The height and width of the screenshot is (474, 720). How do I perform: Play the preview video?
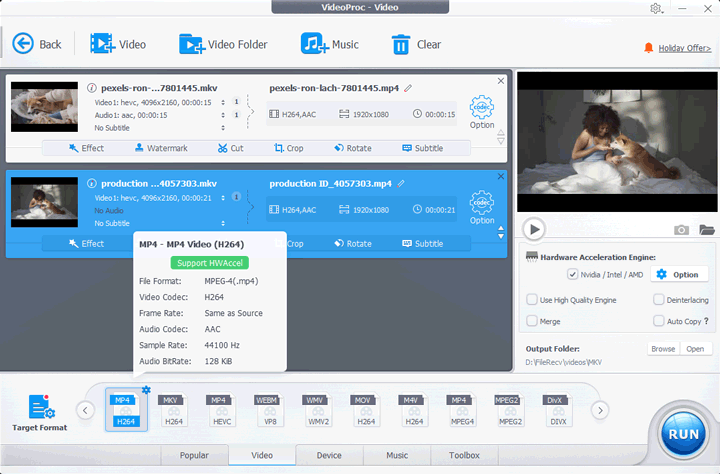(534, 229)
